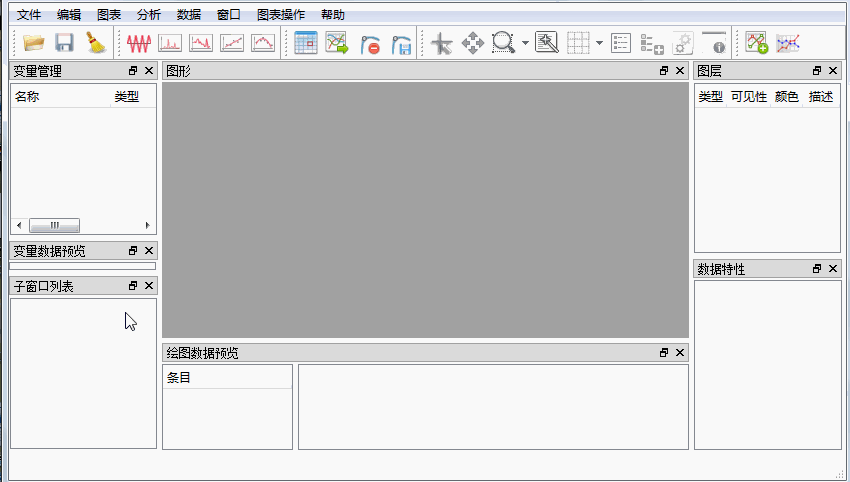
Task: Click the blue data table icon
Action: 306,43
